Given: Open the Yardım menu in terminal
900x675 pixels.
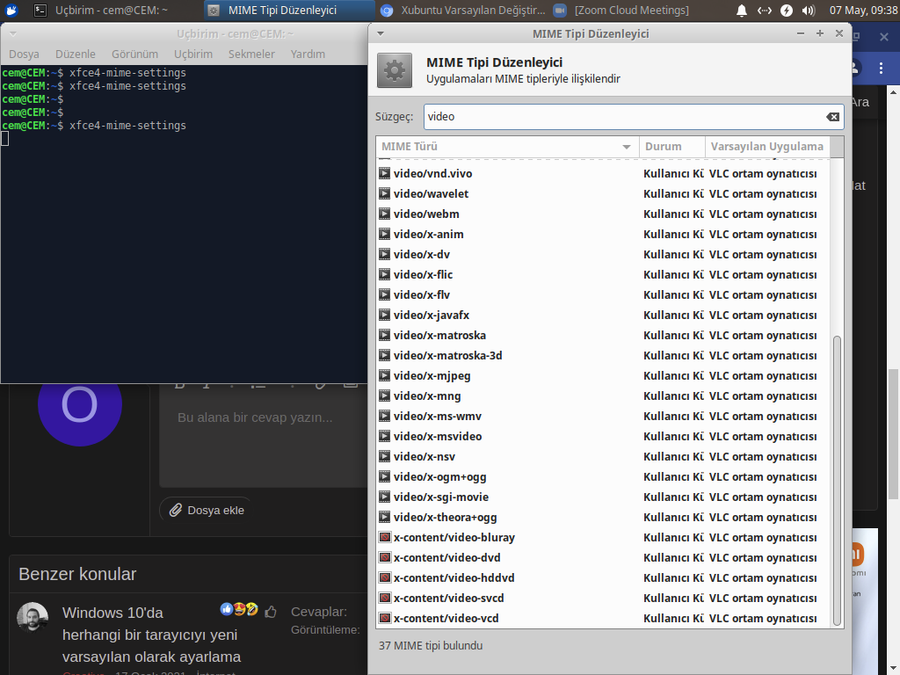Looking at the screenshot, I should click(308, 54).
